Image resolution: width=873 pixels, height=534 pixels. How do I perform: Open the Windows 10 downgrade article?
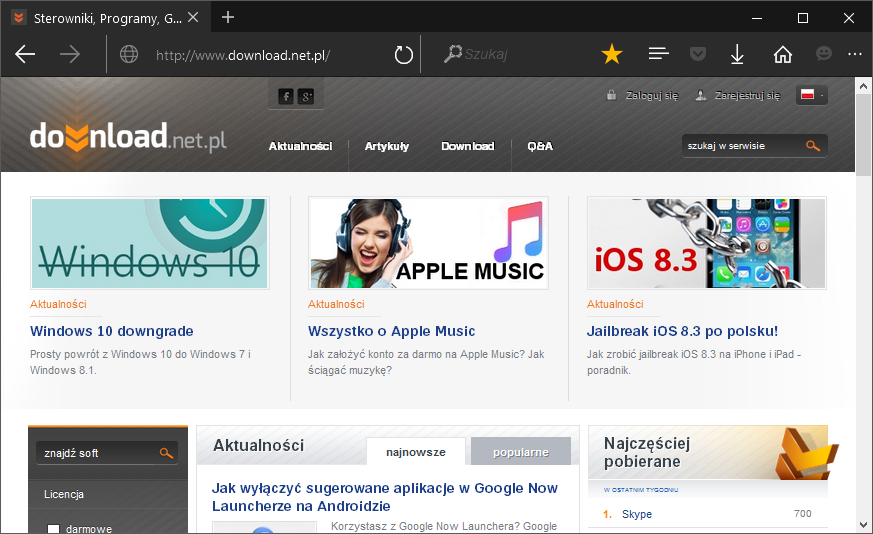pos(111,331)
